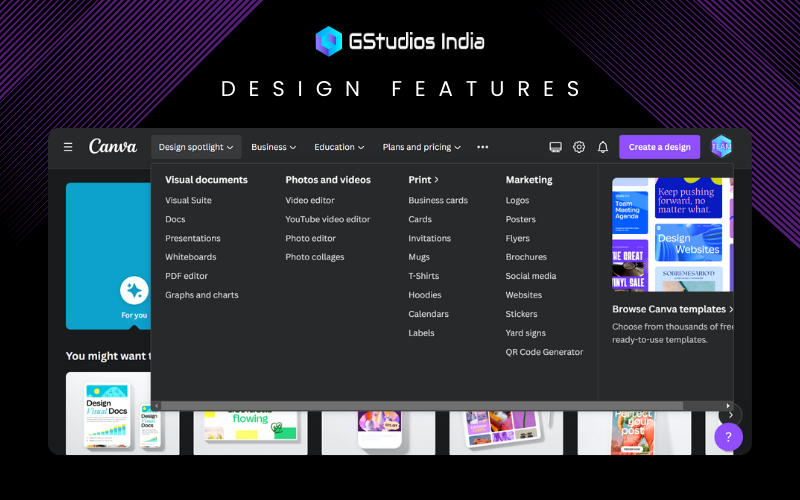
Task: Open the desktop app download icon
Action: point(556,147)
